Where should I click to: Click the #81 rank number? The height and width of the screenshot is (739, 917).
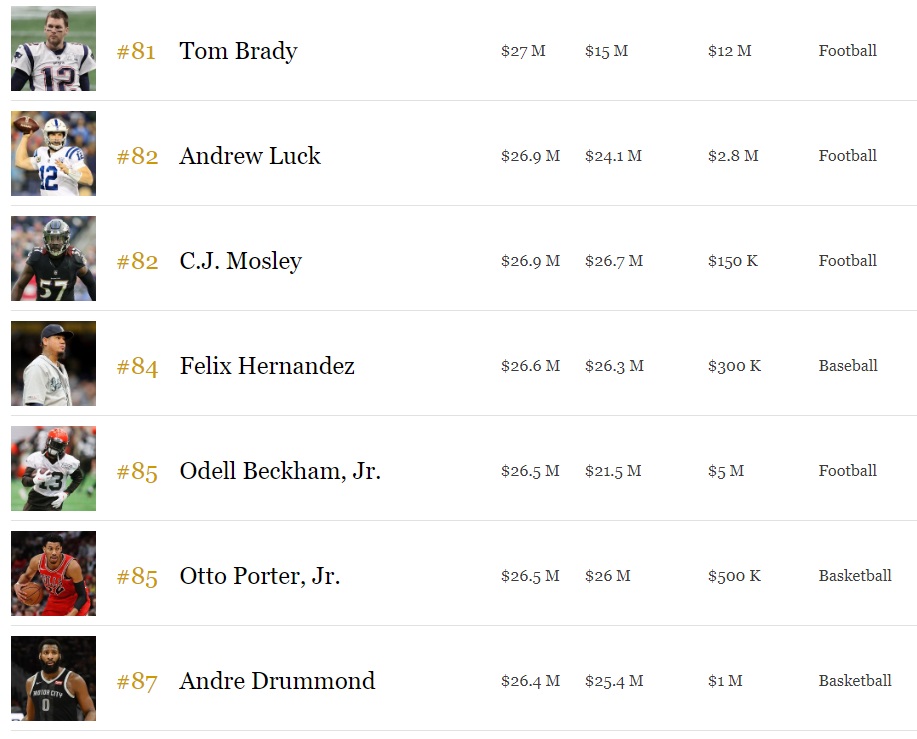(136, 51)
